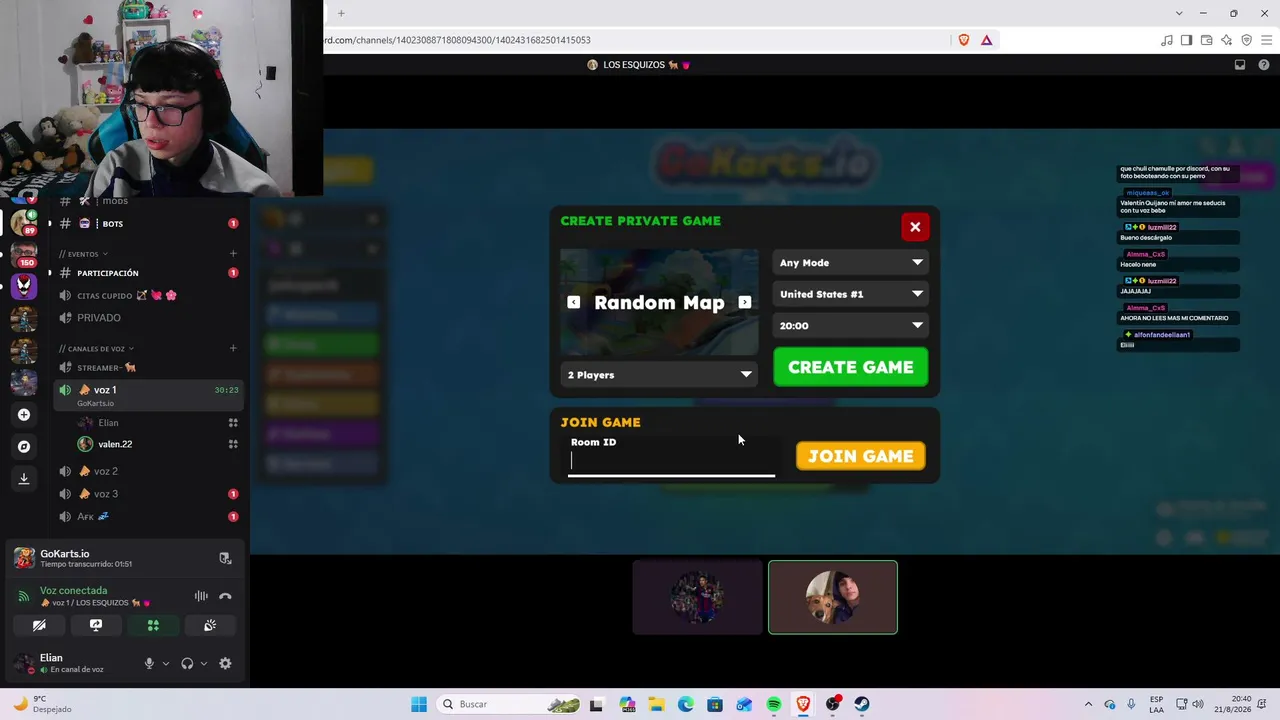Viewport: 1280px width, 720px height.
Task: Select user valen.22 in voz 1
Action: 115,444
